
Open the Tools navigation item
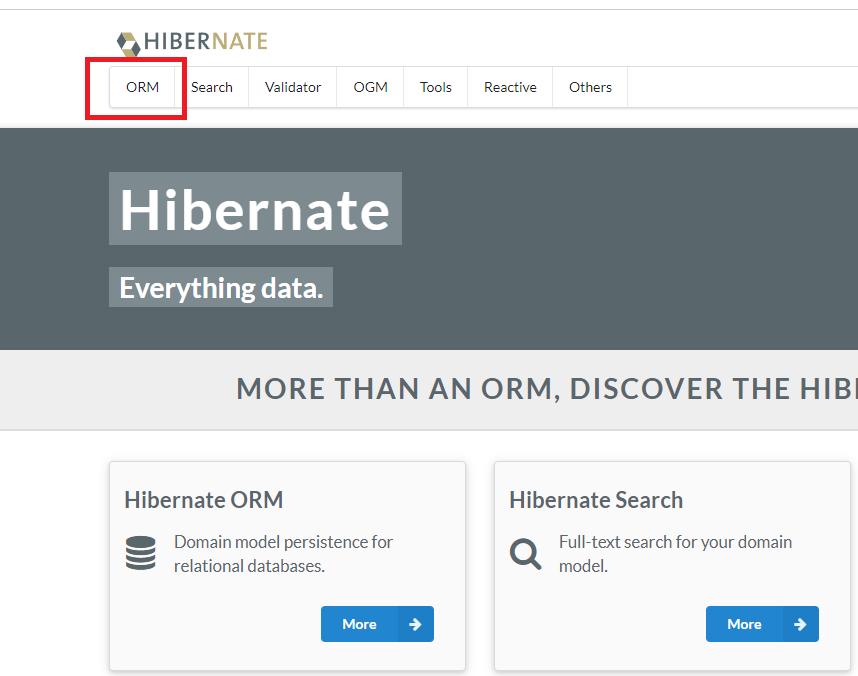click(436, 87)
